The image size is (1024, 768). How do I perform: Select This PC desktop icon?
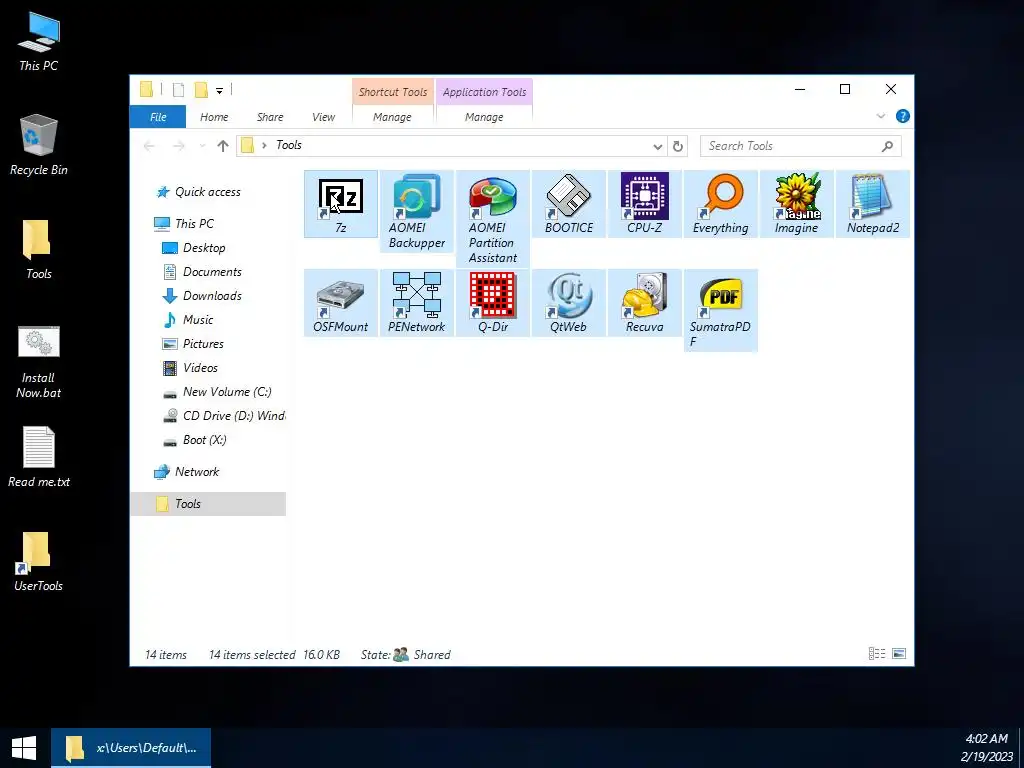[x=39, y=42]
